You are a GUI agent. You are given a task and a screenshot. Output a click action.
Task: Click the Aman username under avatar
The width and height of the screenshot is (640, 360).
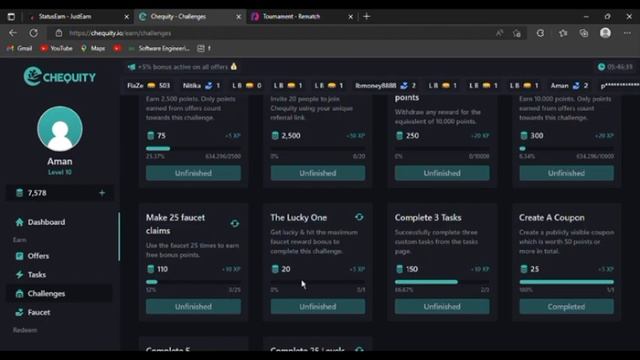click(x=60, y=161)
